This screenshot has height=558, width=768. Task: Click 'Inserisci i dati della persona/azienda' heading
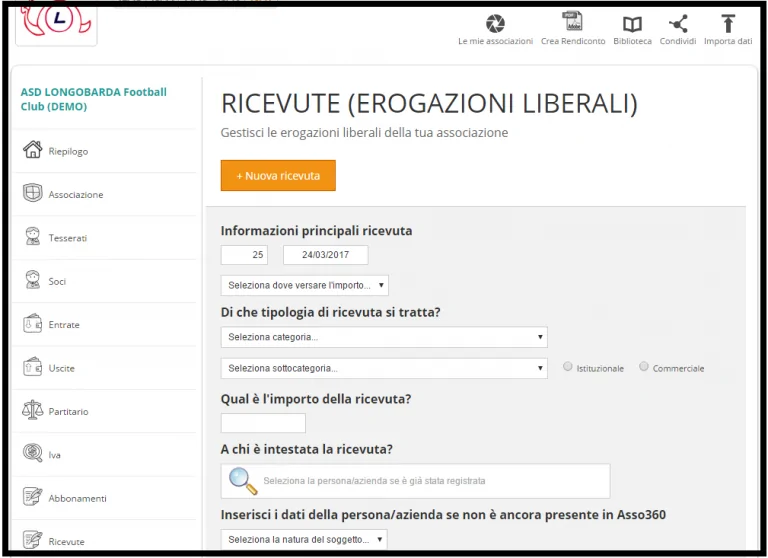443,515
